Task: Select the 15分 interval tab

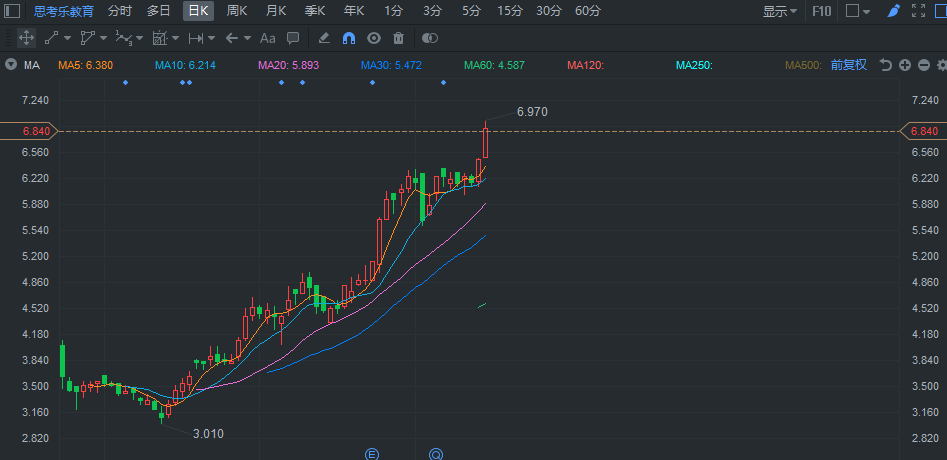Action: [510, 10]
